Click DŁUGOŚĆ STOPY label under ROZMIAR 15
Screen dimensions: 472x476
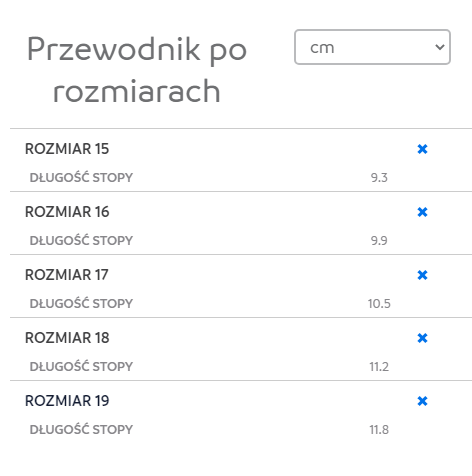(81, 177)
